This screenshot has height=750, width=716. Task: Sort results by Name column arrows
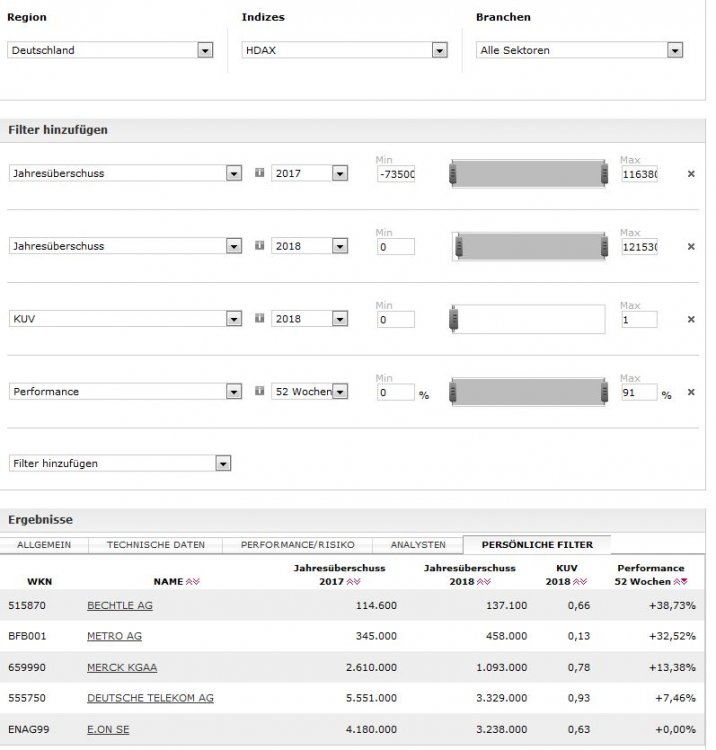tap(193, 582)
